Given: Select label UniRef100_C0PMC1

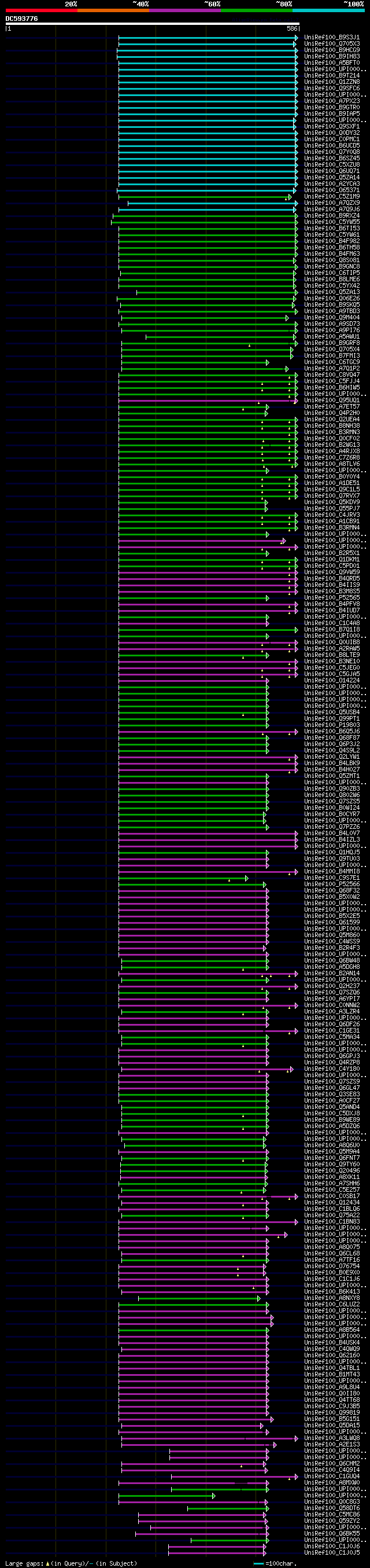Looking at the screenshot, I should coord(332,139).
